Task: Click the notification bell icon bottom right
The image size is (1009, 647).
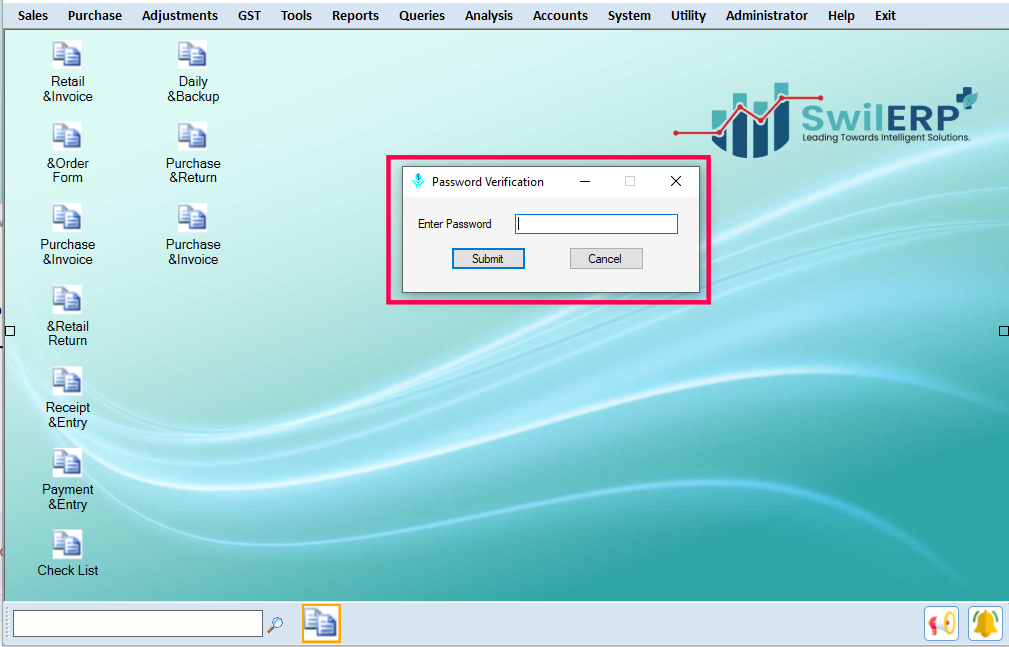Action: coord(985,623)
